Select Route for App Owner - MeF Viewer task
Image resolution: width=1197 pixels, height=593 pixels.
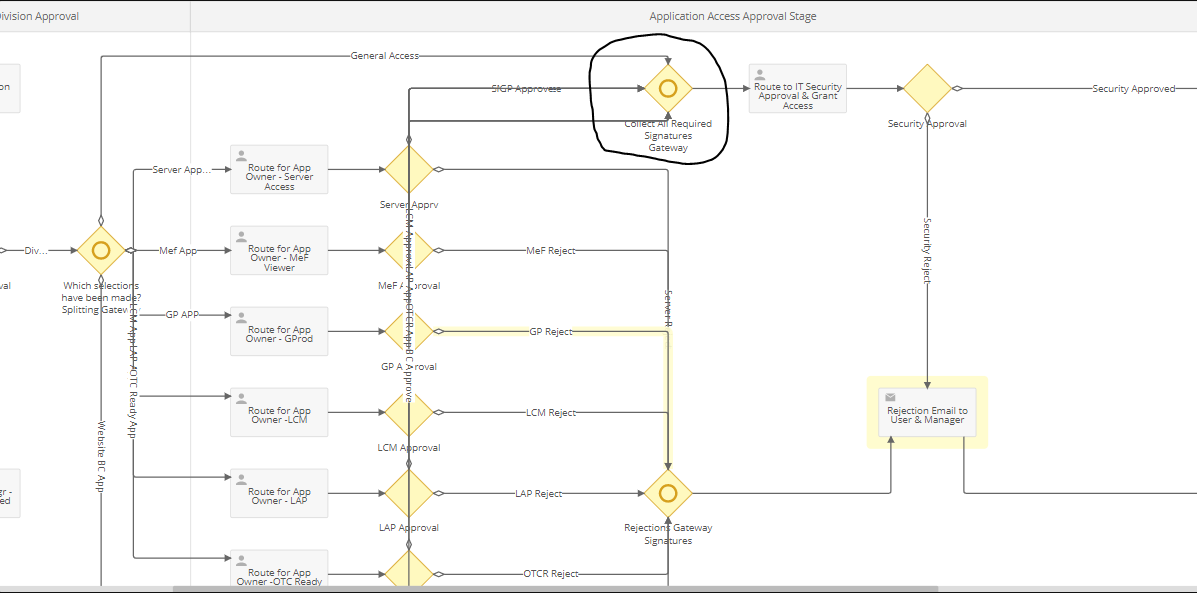(x=279, y=250)
